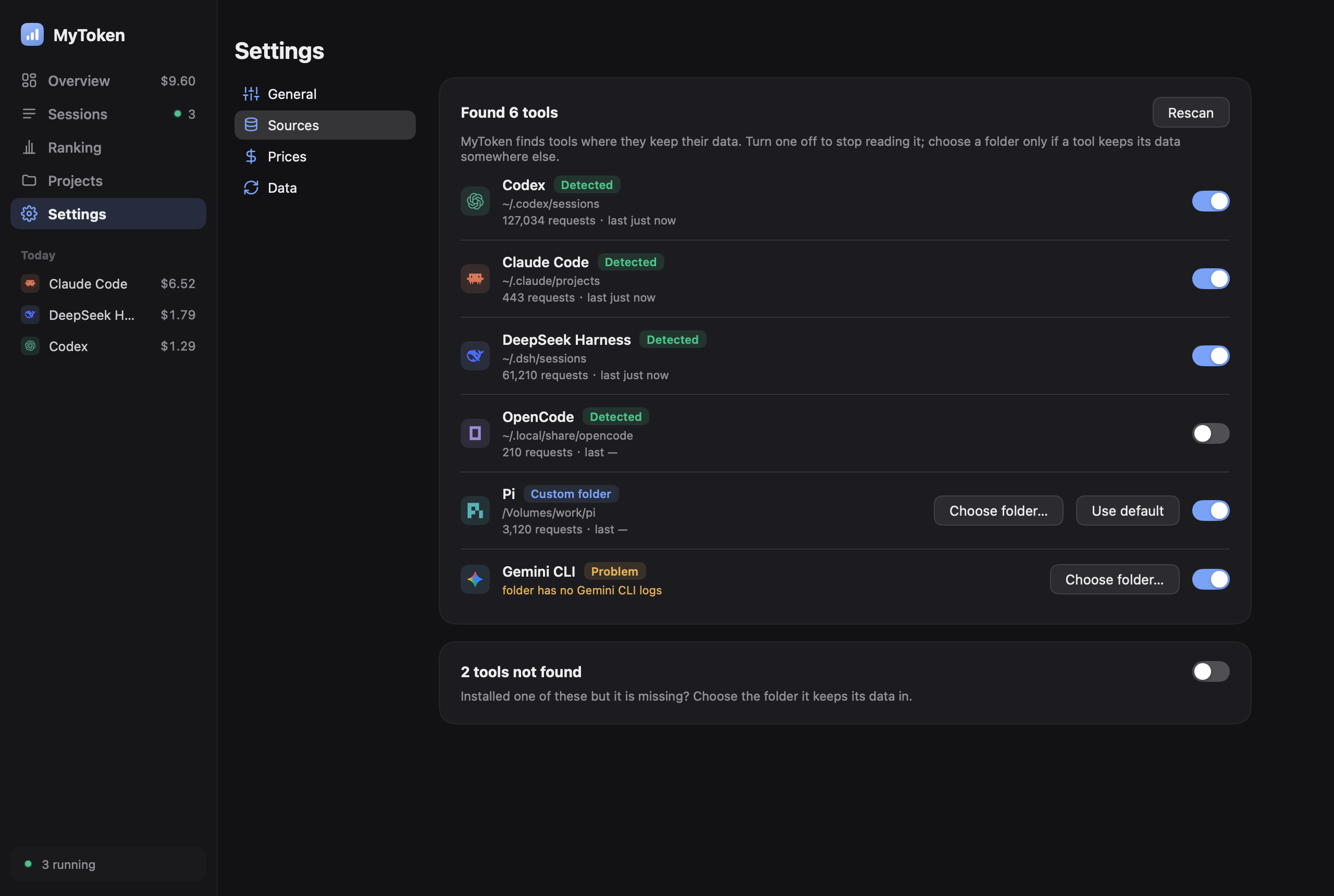Turn off the Codex source toggle
The height and width of the screenshot is (896, 1334).
click(x=1211, y=201)
